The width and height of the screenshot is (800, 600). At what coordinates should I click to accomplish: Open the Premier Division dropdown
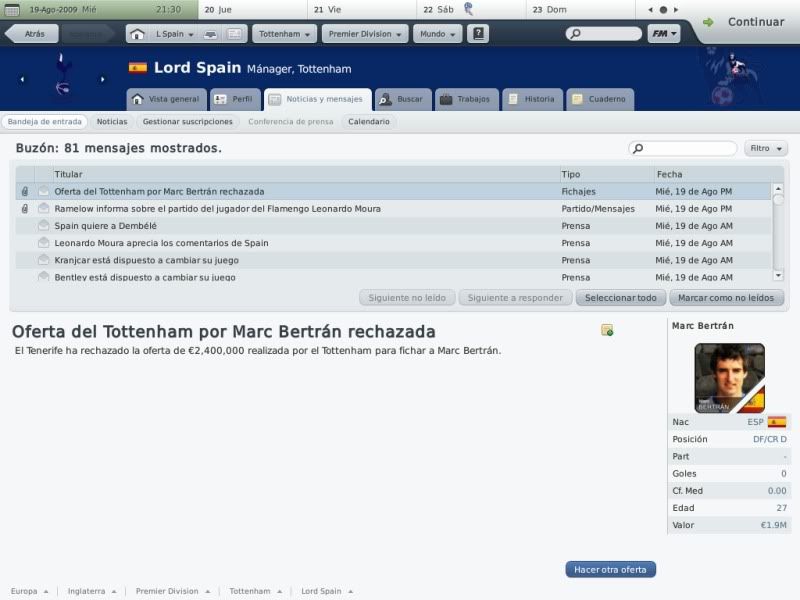(x=365, y=34)
